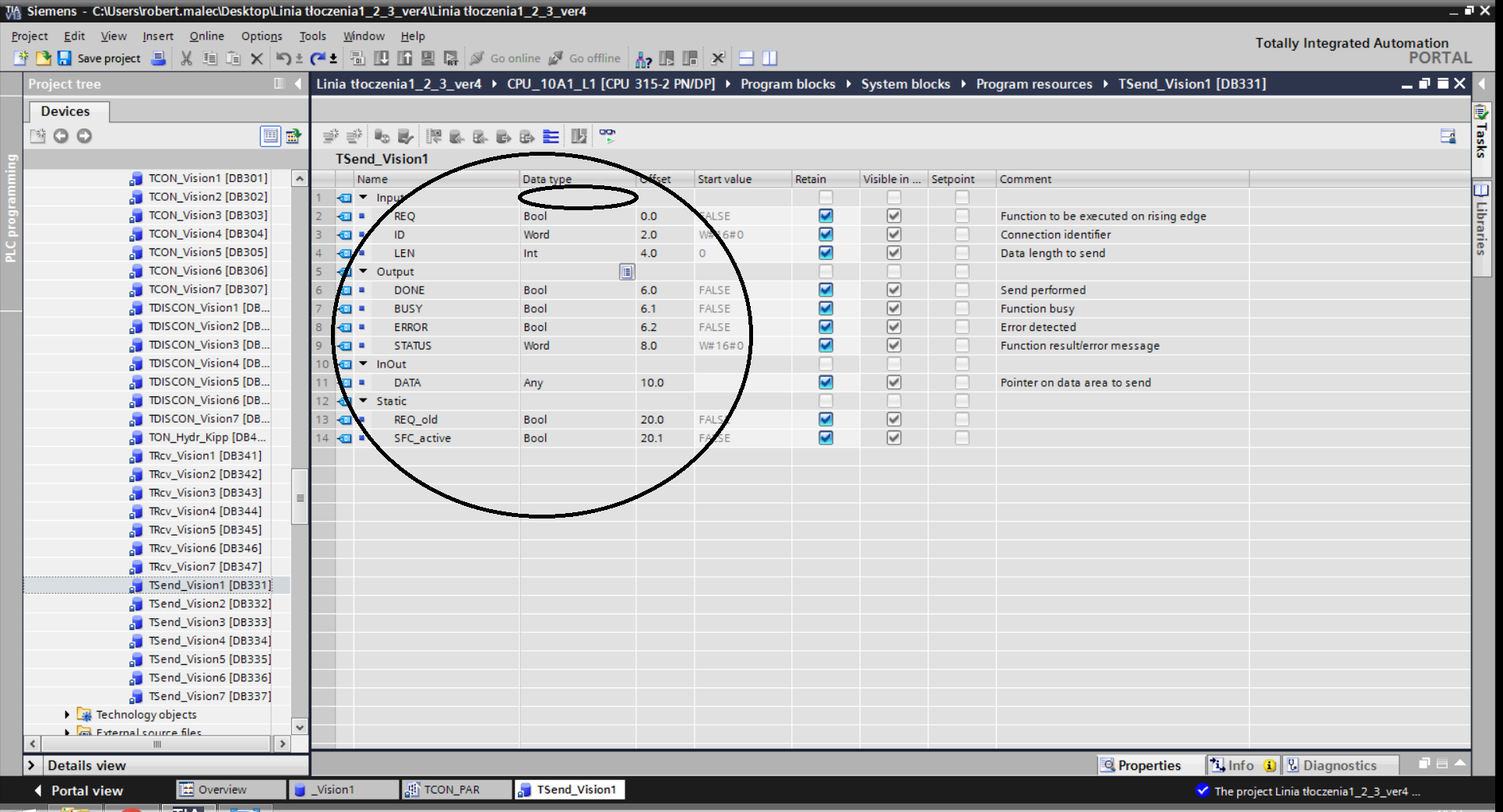Click the Show overview icon in Project tree
This screenshot has width=1503, height=812.
click(x=270, y=136)
